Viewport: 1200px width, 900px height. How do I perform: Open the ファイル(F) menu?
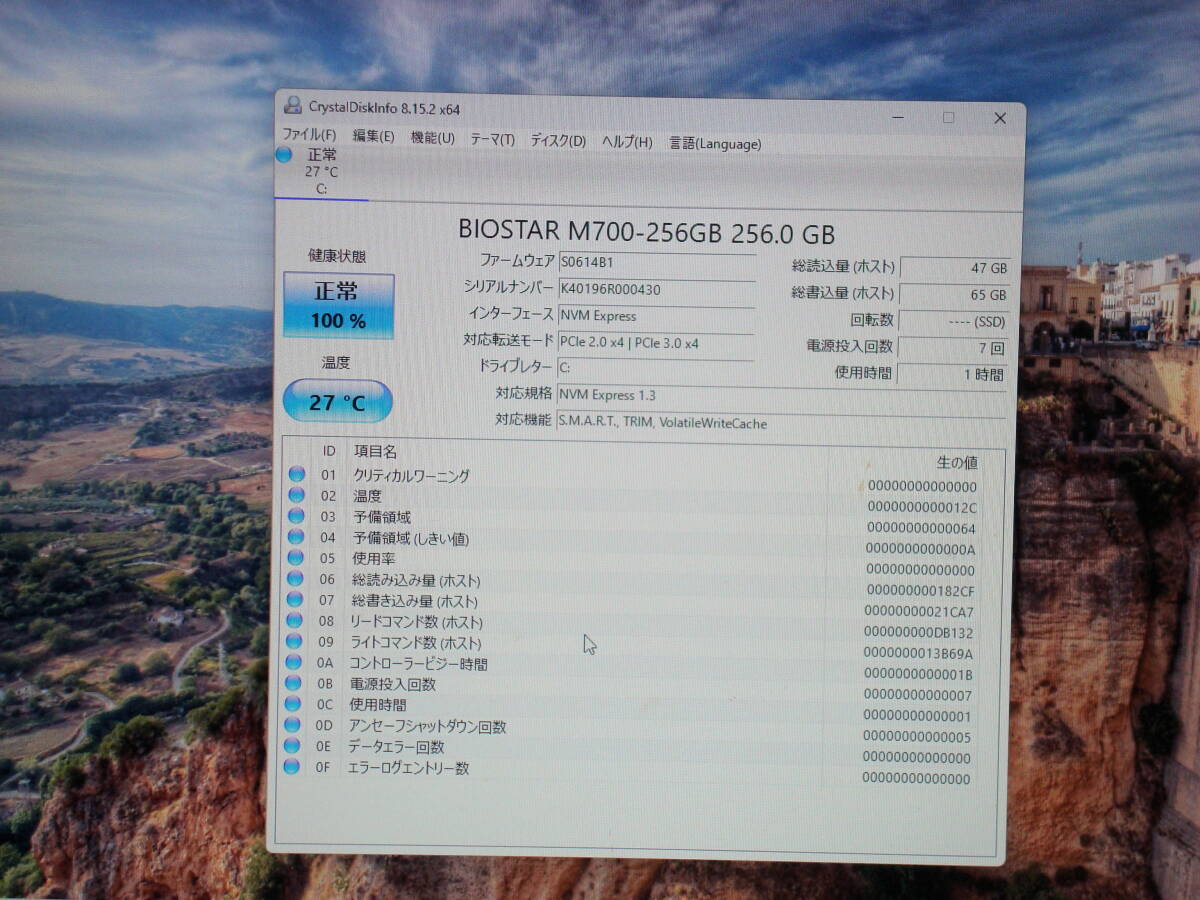309,136
